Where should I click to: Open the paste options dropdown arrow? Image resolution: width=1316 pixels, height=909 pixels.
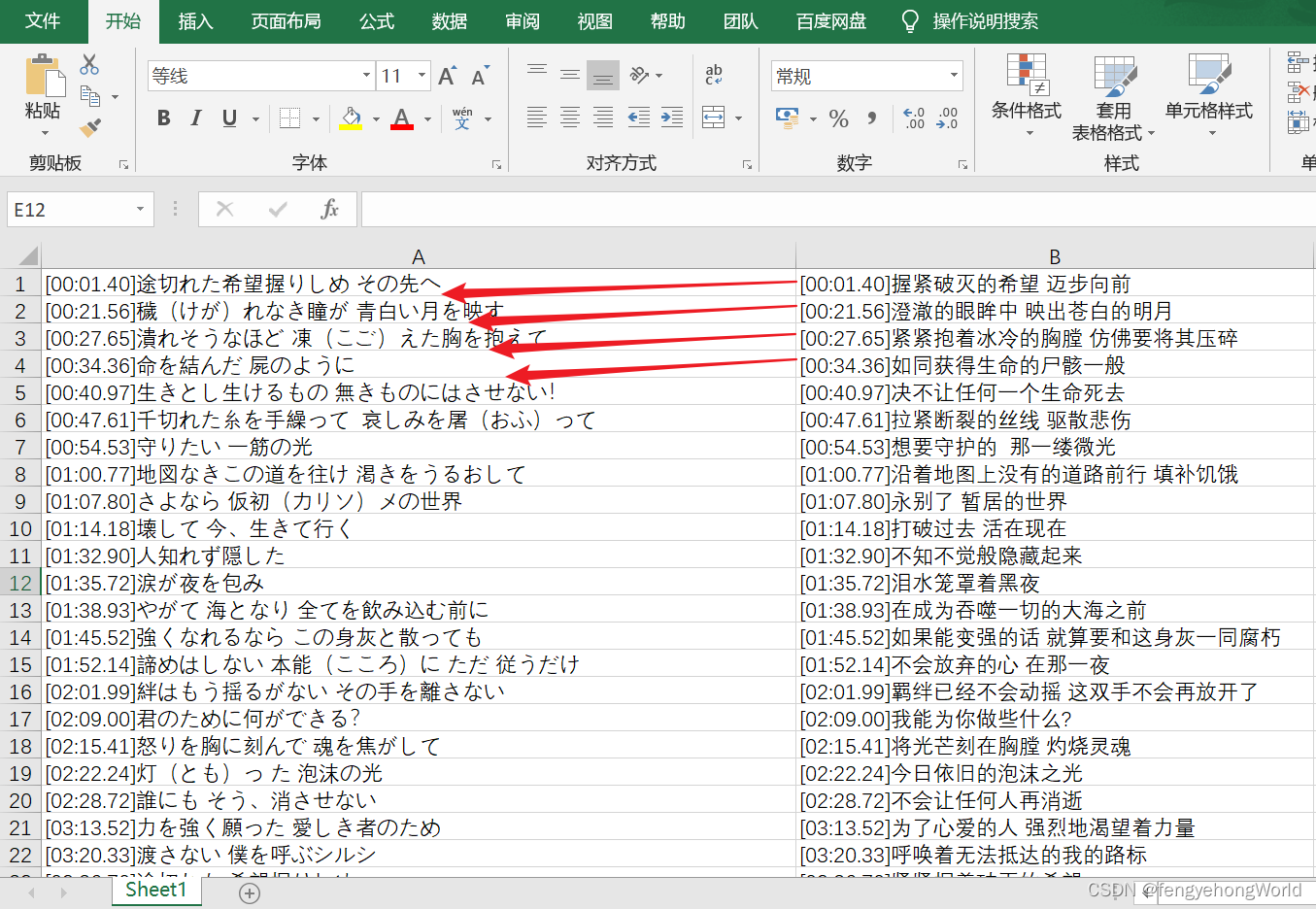point(44,133)
